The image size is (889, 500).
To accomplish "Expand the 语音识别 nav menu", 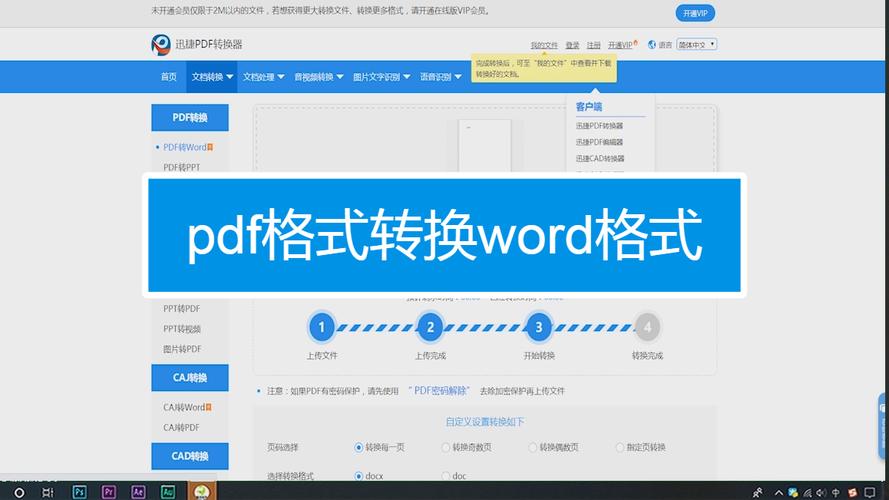I will (x=440, y=77).
